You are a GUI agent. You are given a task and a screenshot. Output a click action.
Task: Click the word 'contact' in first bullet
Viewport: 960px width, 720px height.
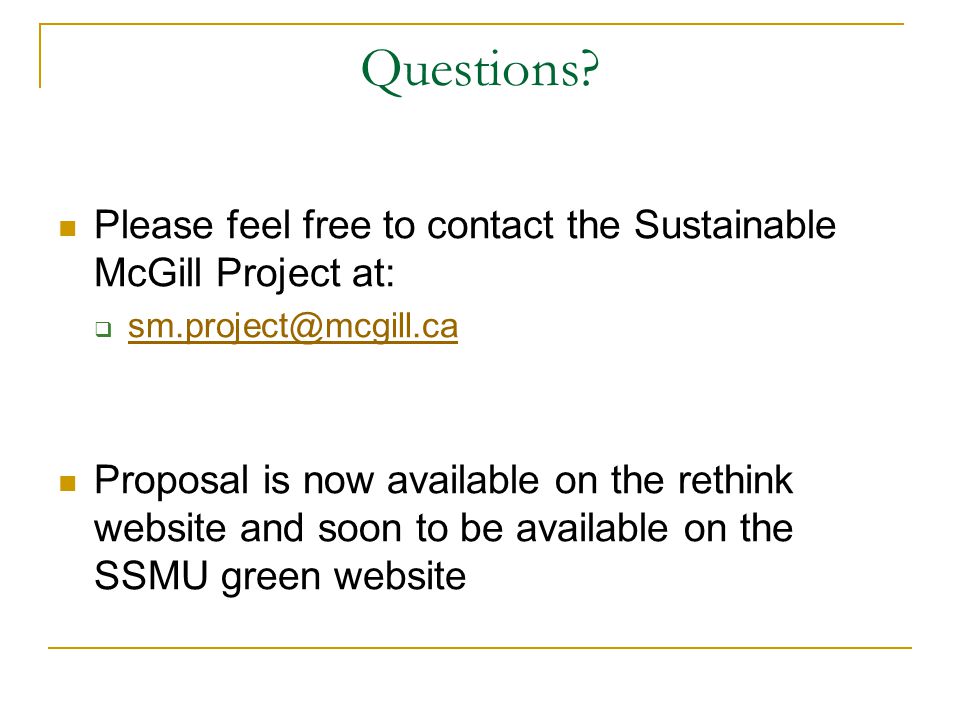(490, 225)
